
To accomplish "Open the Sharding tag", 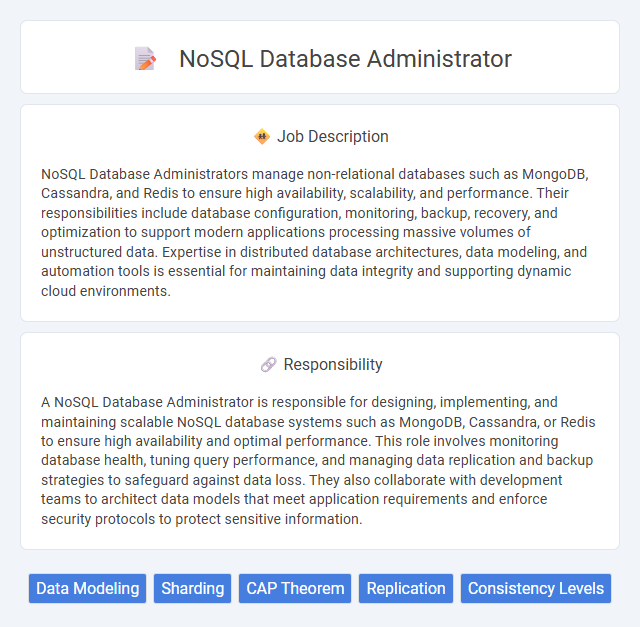I will pyautogui.click(x=192, y=589).
